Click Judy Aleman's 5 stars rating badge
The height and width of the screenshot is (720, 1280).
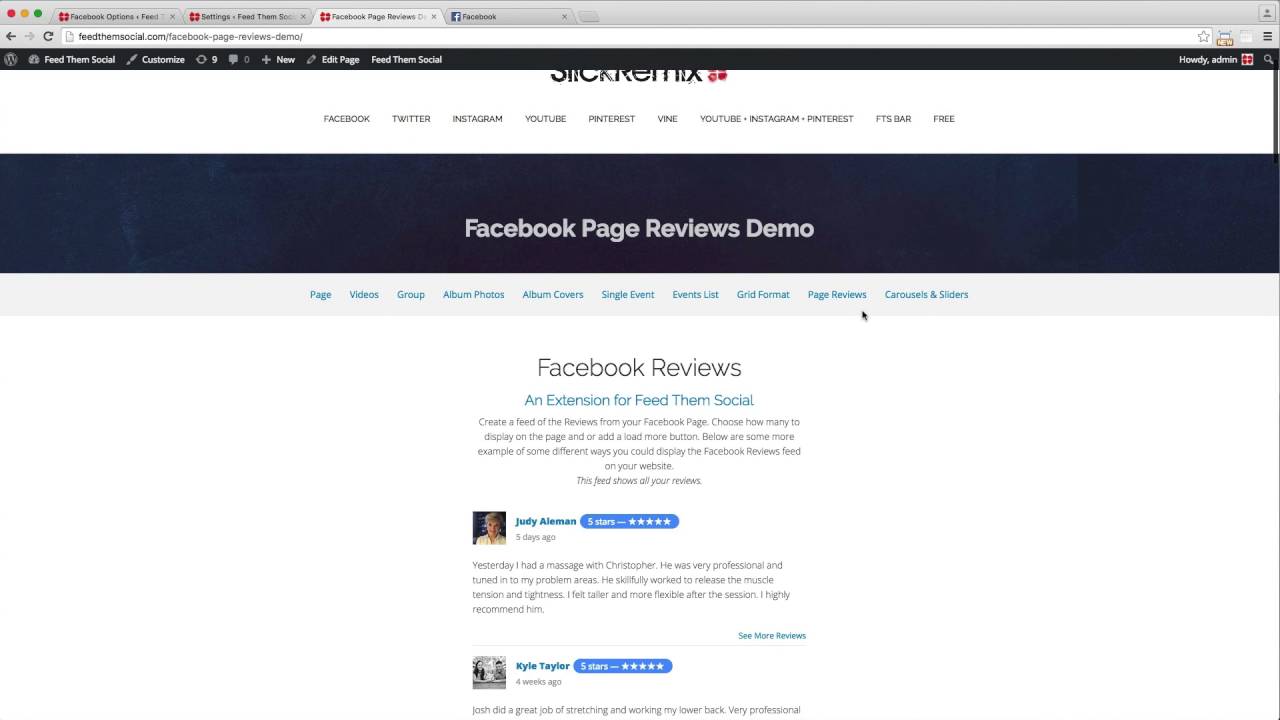click(630, 521)
